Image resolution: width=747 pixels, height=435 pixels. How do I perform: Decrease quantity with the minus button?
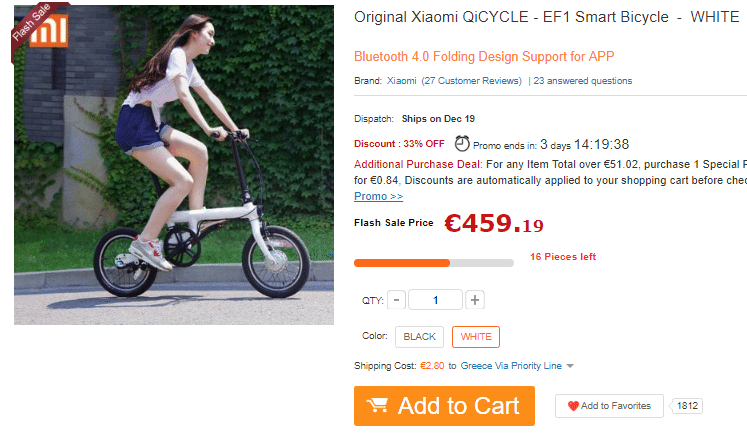[397, 300]
